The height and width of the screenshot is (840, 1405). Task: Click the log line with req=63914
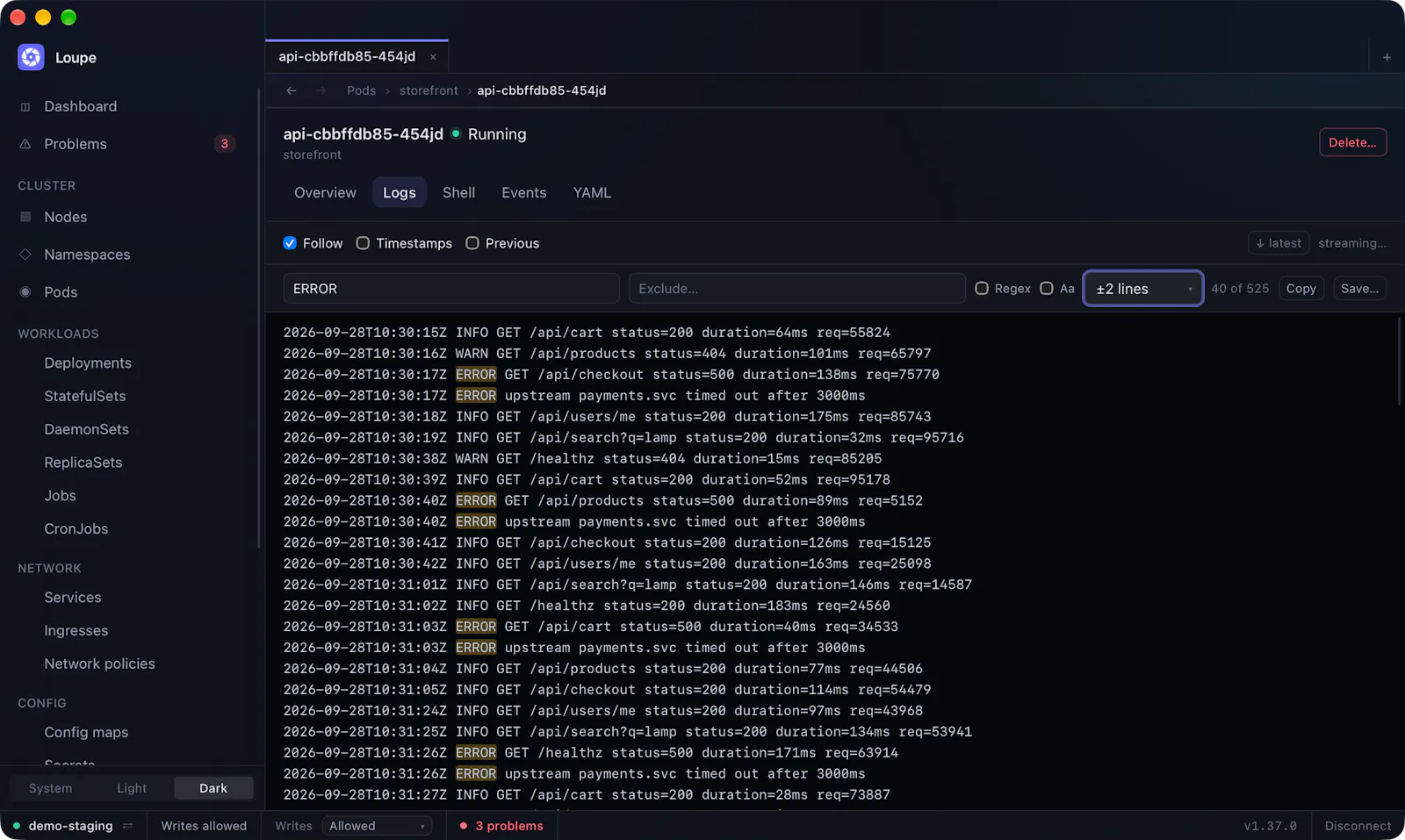click(590, 753)
